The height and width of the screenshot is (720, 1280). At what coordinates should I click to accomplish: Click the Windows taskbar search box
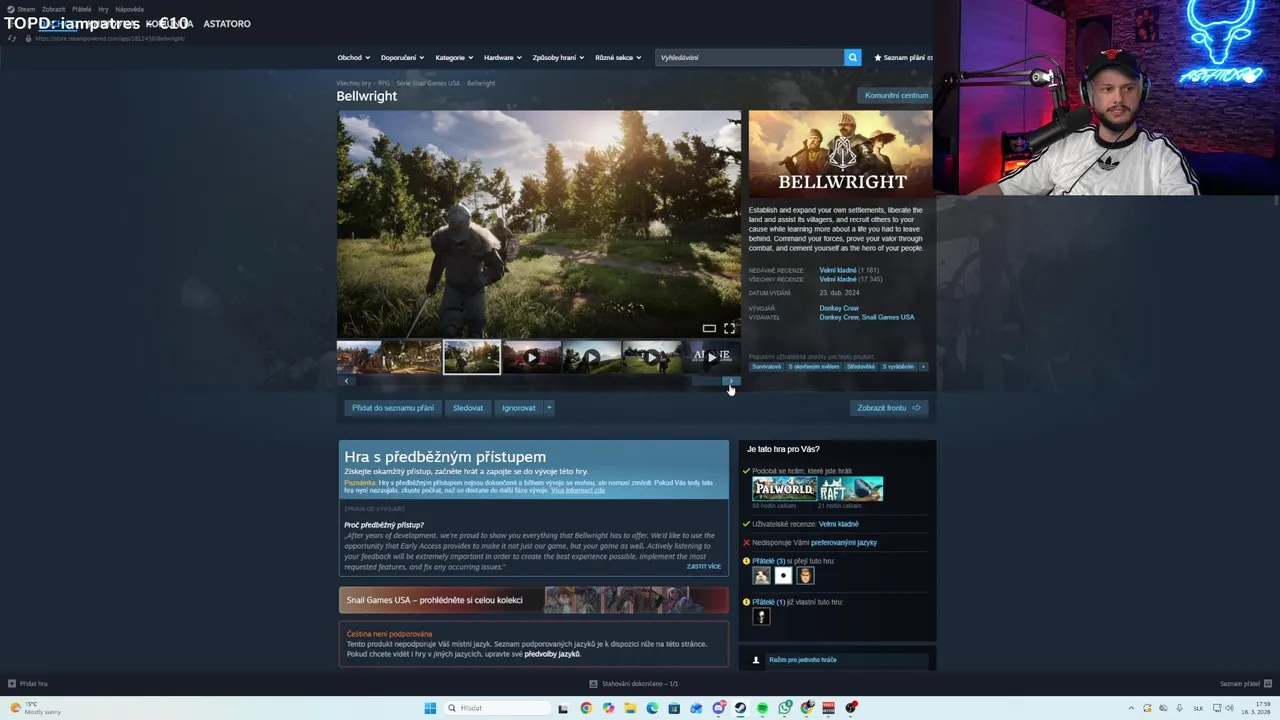[x=498, y=708]
